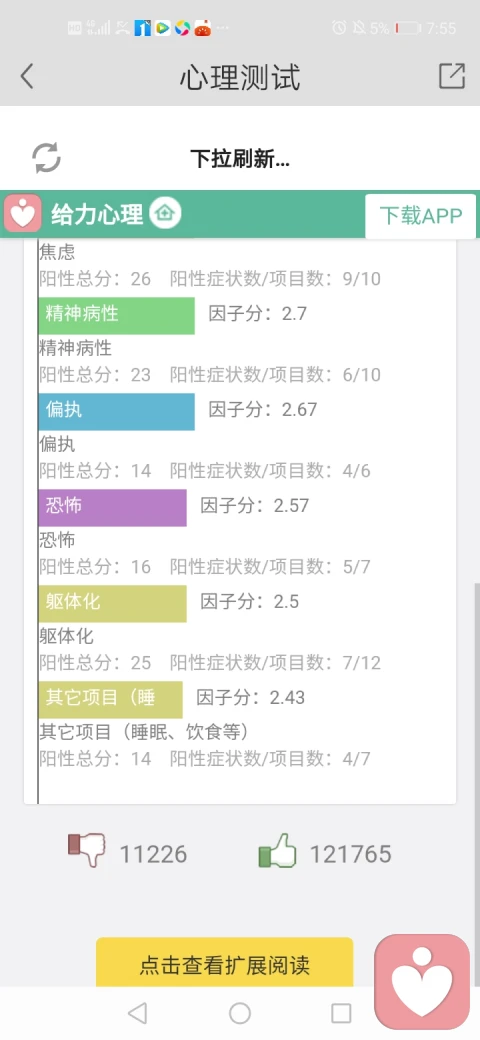This screenshot has height=1040, width=480.
Task: Tap the 给力心理 heart logo
Action: pyautogui.click(x=23, y=214)
